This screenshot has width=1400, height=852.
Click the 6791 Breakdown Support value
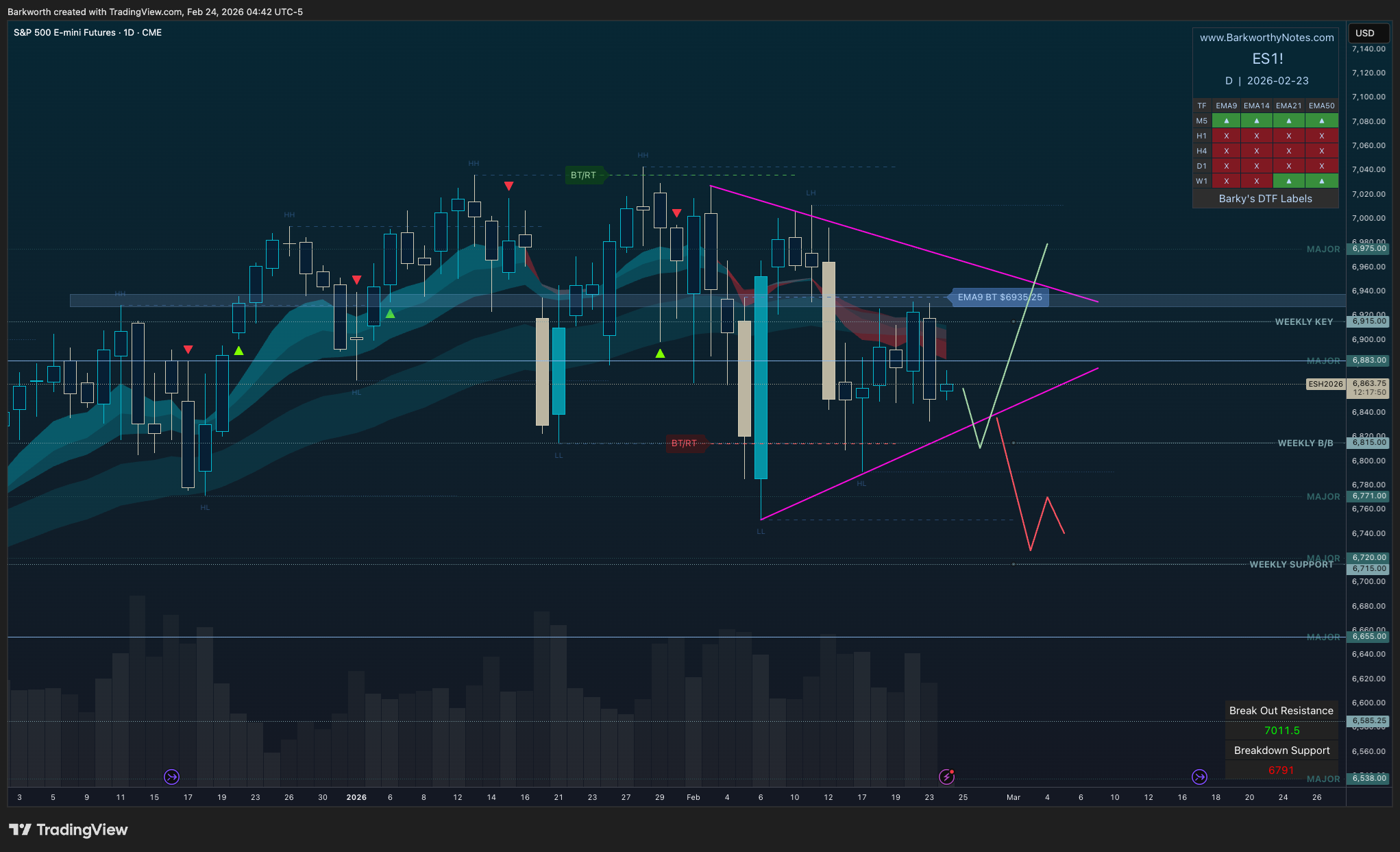pyautogui.click(x=1281, y=770)
